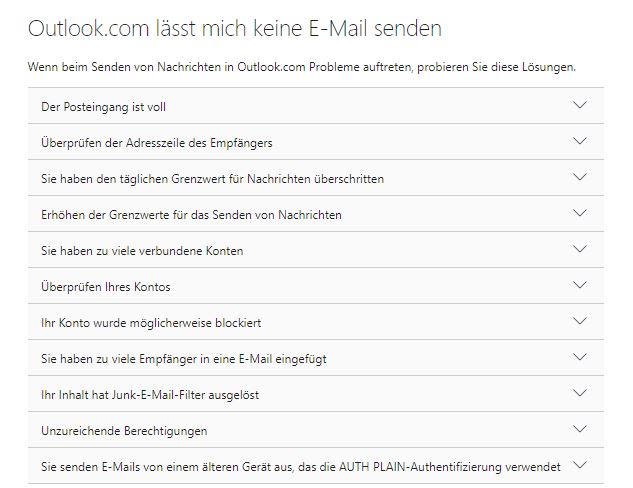Click chevron beside 'Überprüfen der Adresszeile des Empfängers'
This screenshot has height=488, width=633.
coord(580,140)
